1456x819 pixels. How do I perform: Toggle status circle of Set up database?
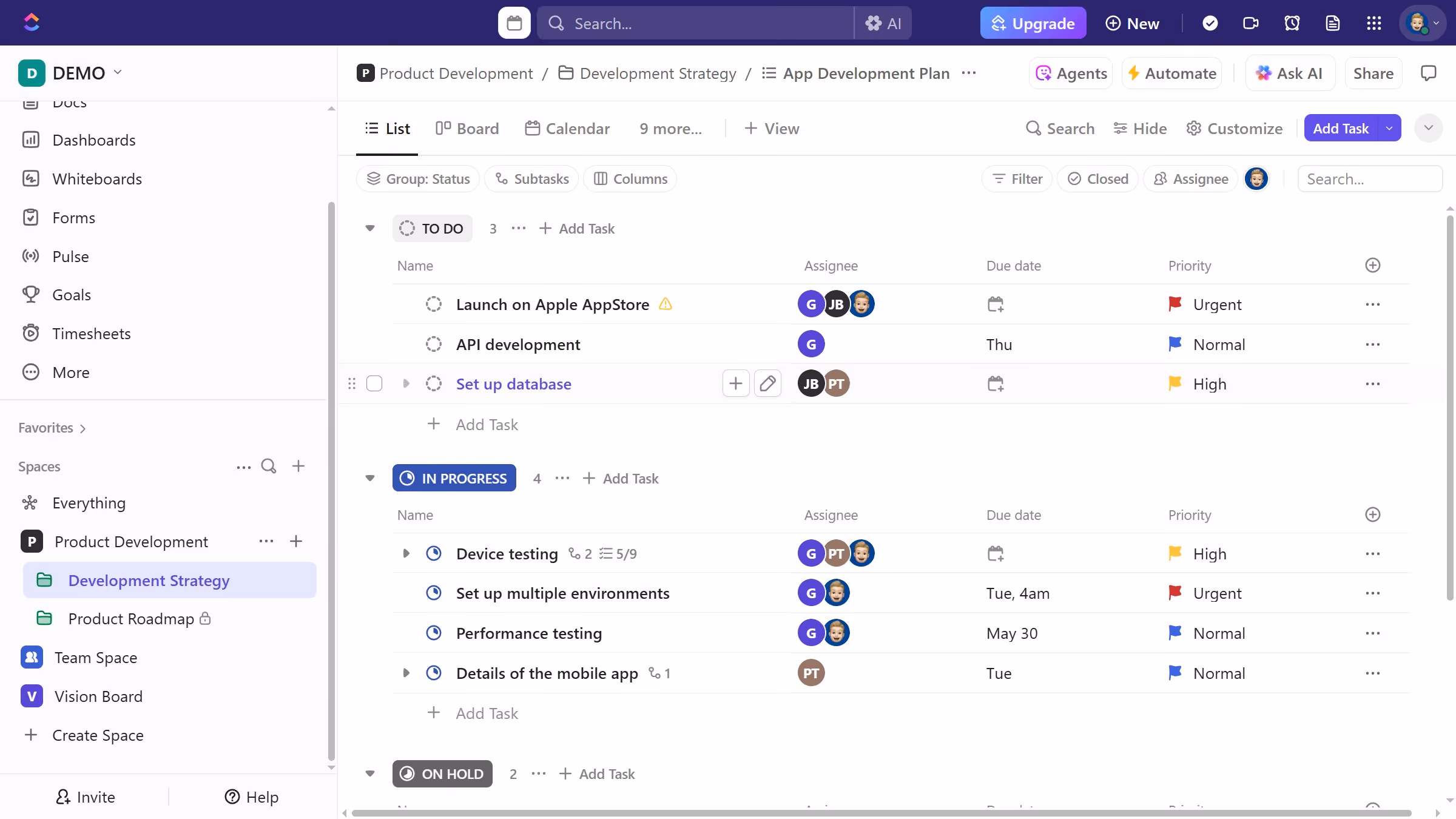coord(434,383)
